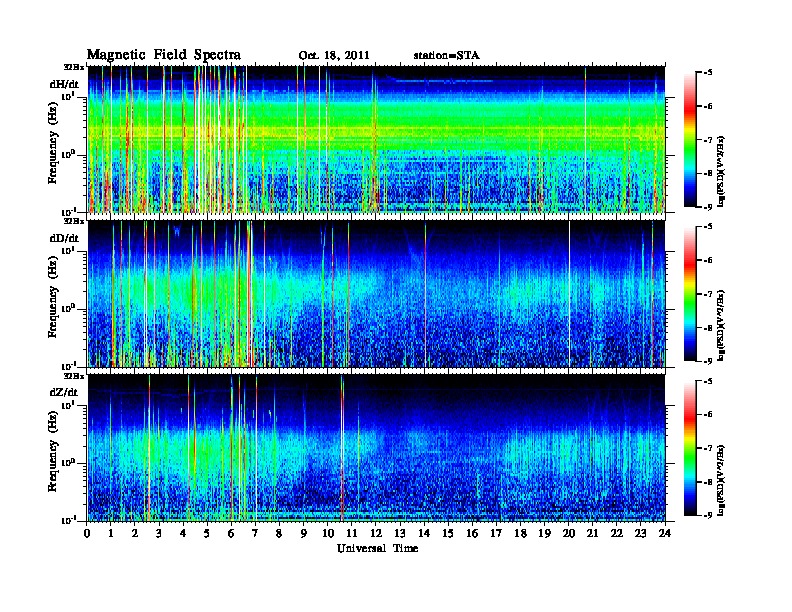792x612 pixels.
Task: Click the time axis tick label "16"
Action: click(472, 533)
